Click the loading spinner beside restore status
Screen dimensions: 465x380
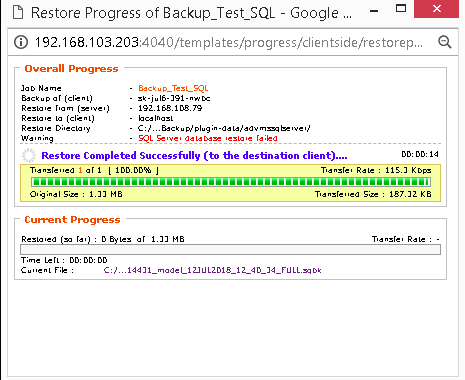[29, 155]
